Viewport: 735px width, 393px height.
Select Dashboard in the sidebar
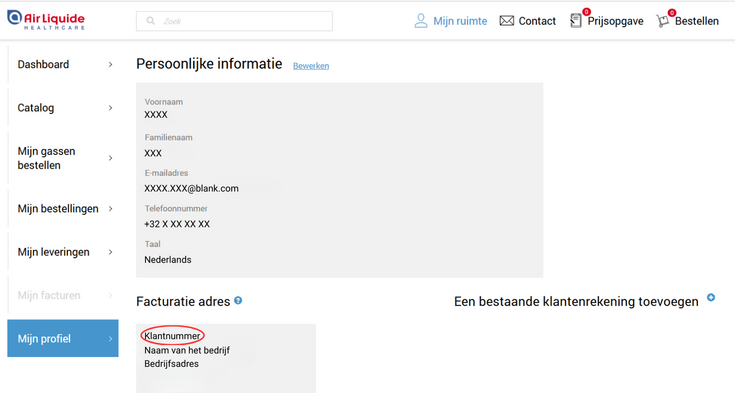coord(63,64)
